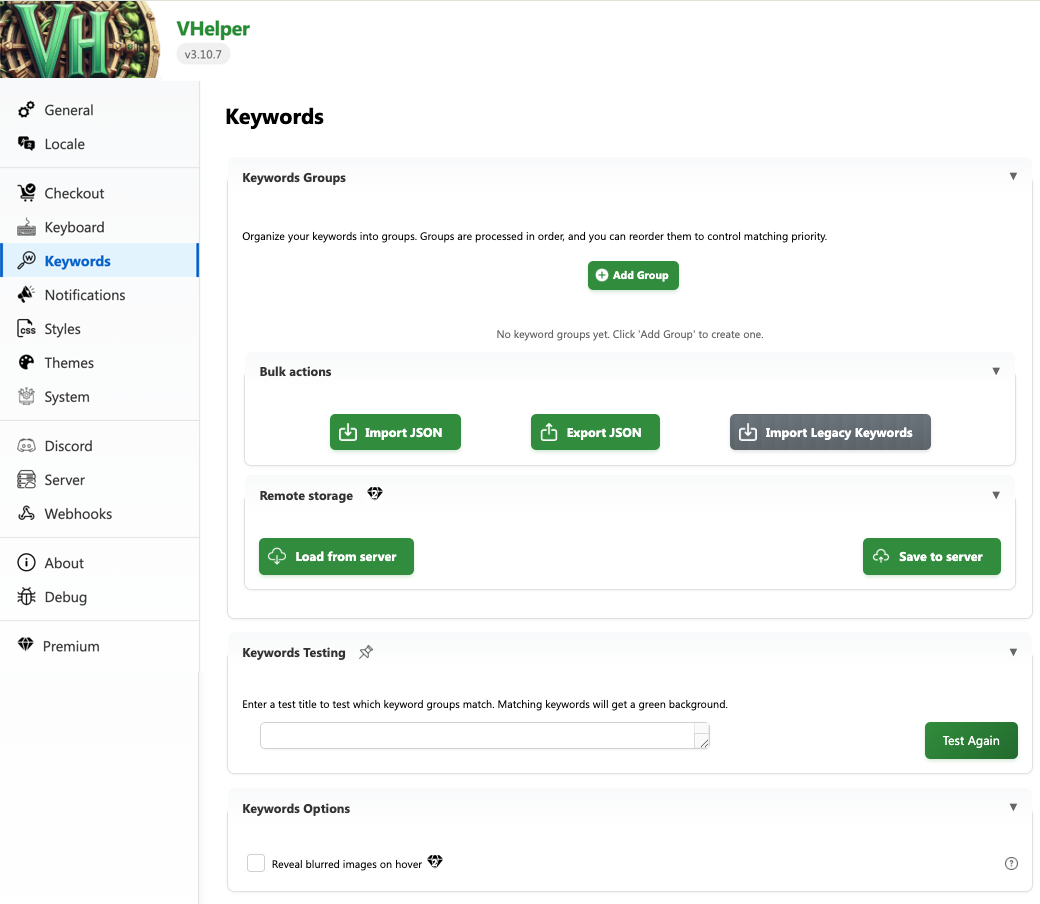Collapse the Bulk actions panel

[x=996, y=371]
